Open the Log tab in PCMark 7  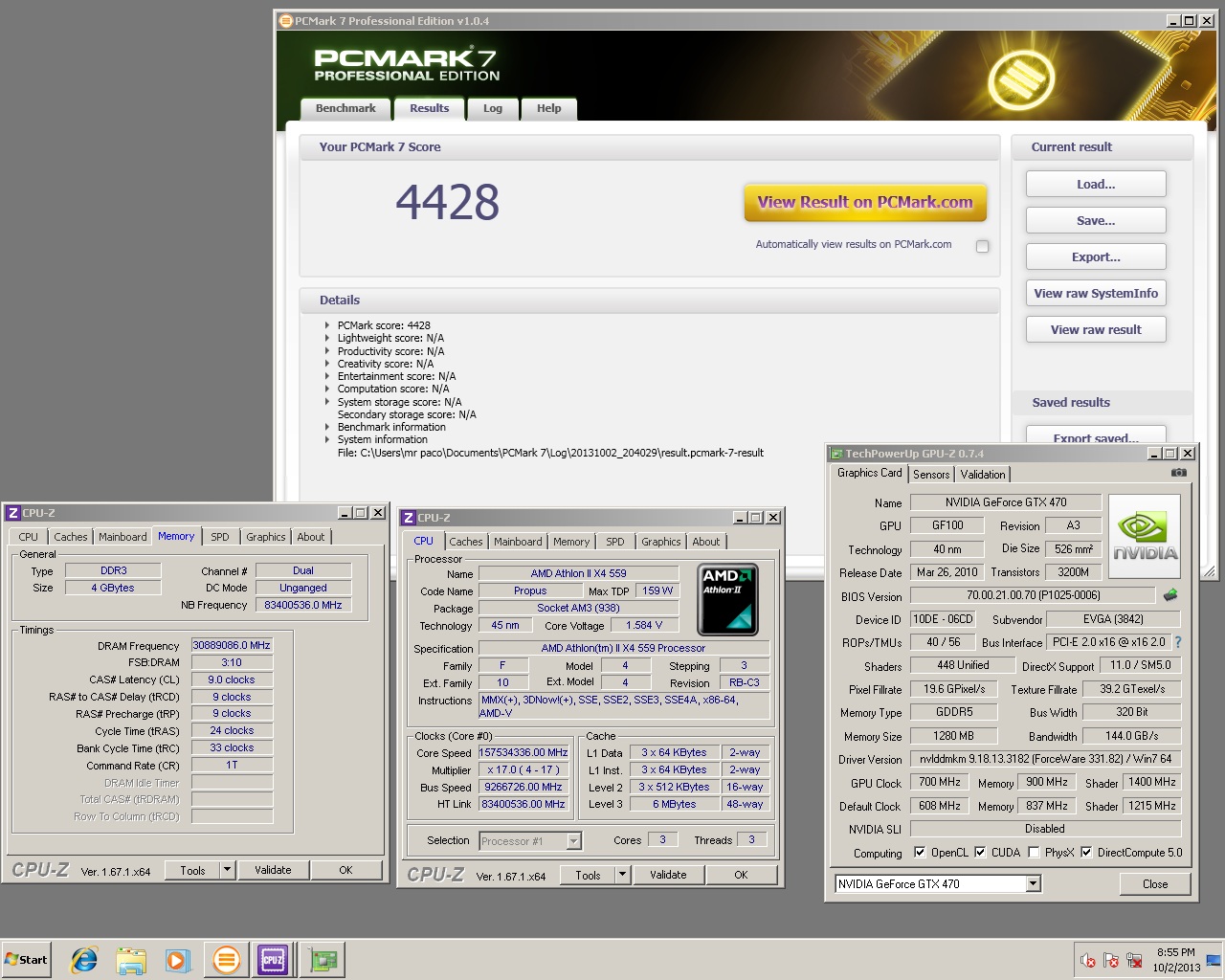tap(493, 108)
